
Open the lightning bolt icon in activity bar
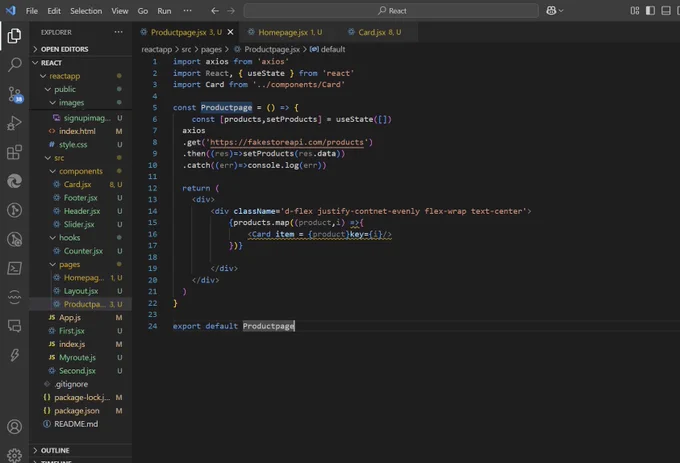pyautogui.click(x=14, y=355)
